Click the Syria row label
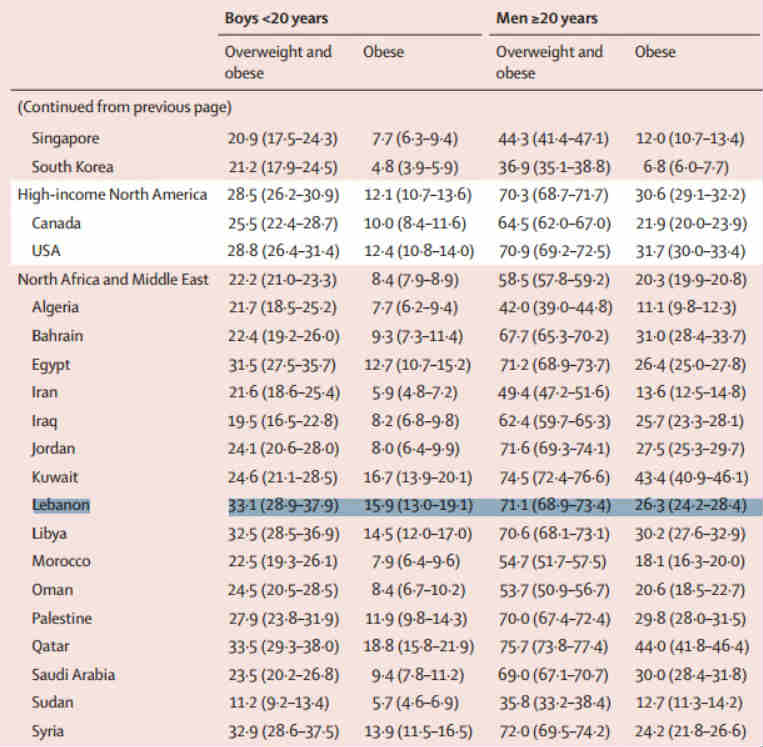Image resolution: width=763 pixels, height=747 pixels. 49,731
